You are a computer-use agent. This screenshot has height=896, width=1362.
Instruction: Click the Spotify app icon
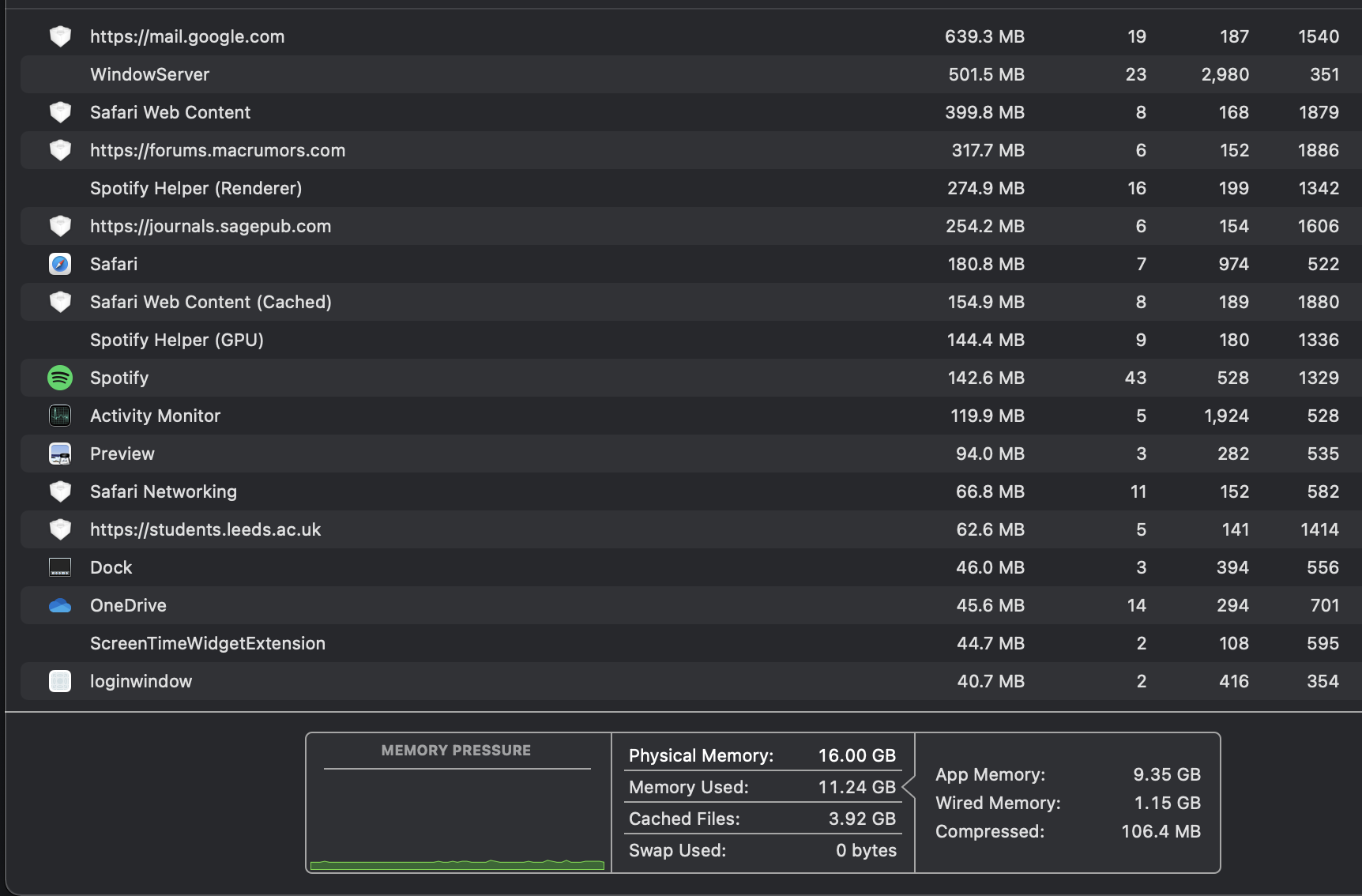click(60, 378)
